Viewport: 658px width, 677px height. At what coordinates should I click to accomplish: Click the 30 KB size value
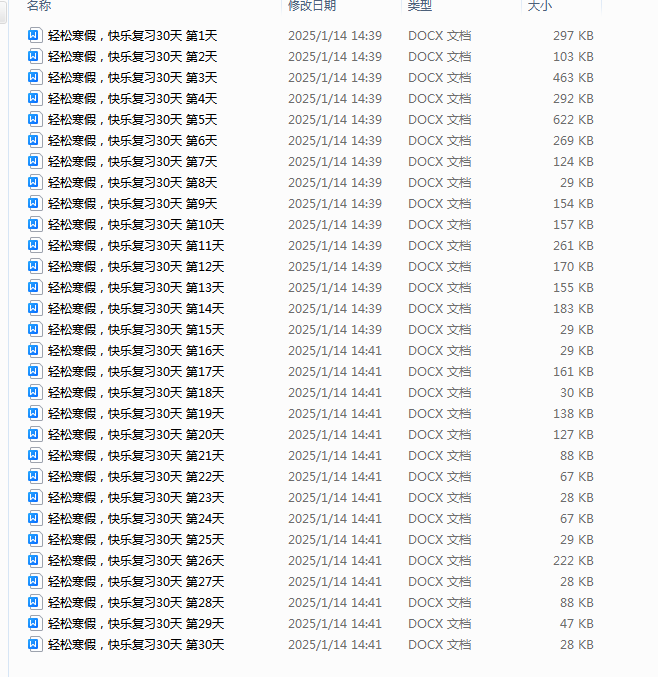(x=577, y=393)
